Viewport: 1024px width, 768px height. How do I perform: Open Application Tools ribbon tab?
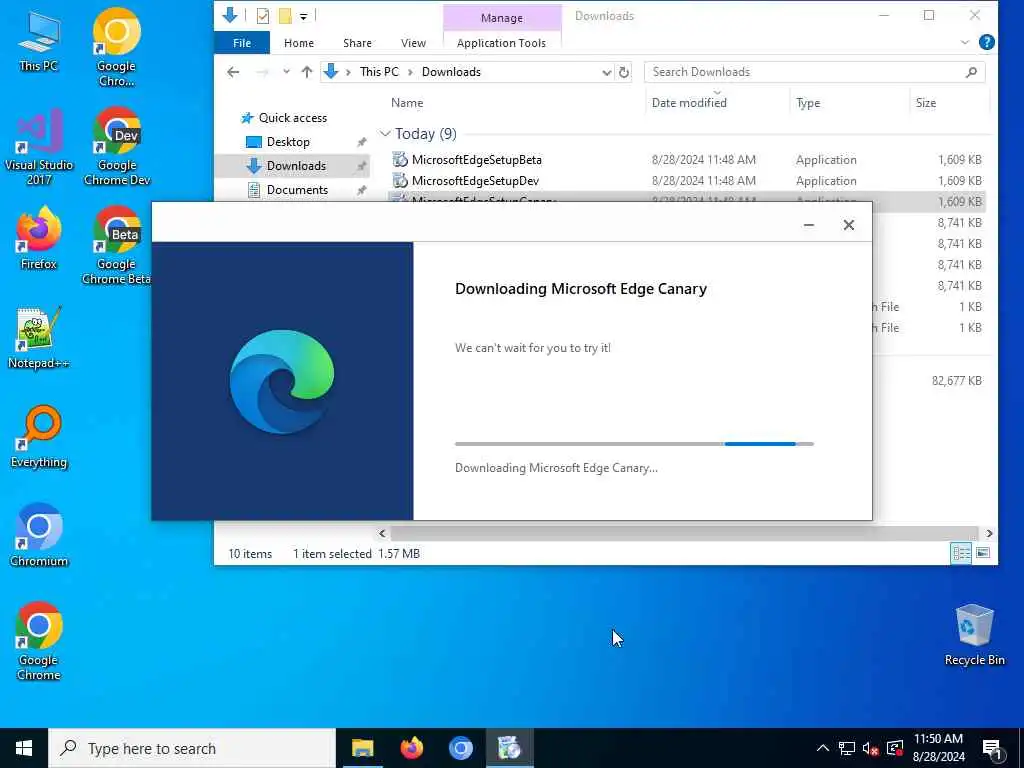502,43
